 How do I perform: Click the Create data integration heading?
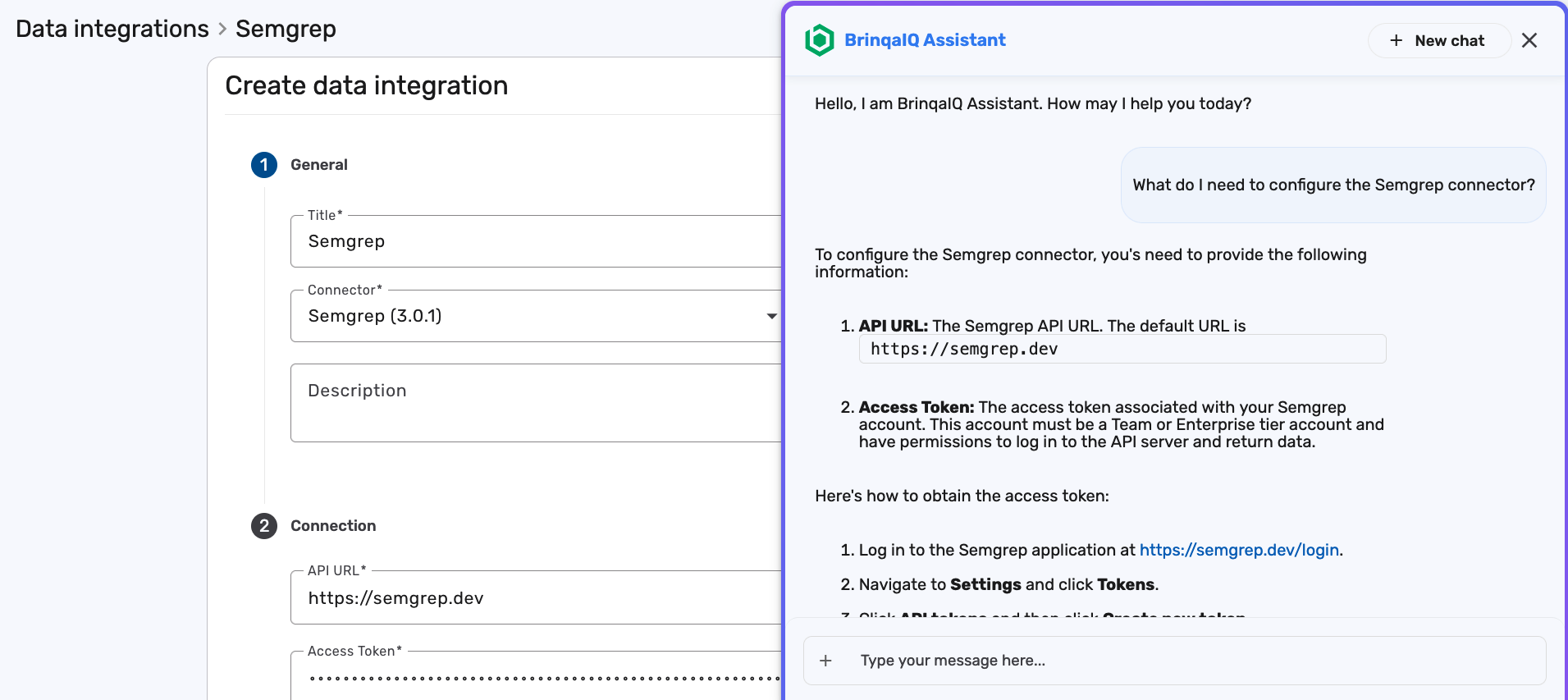pyautogui.click(x=367, y=85)
